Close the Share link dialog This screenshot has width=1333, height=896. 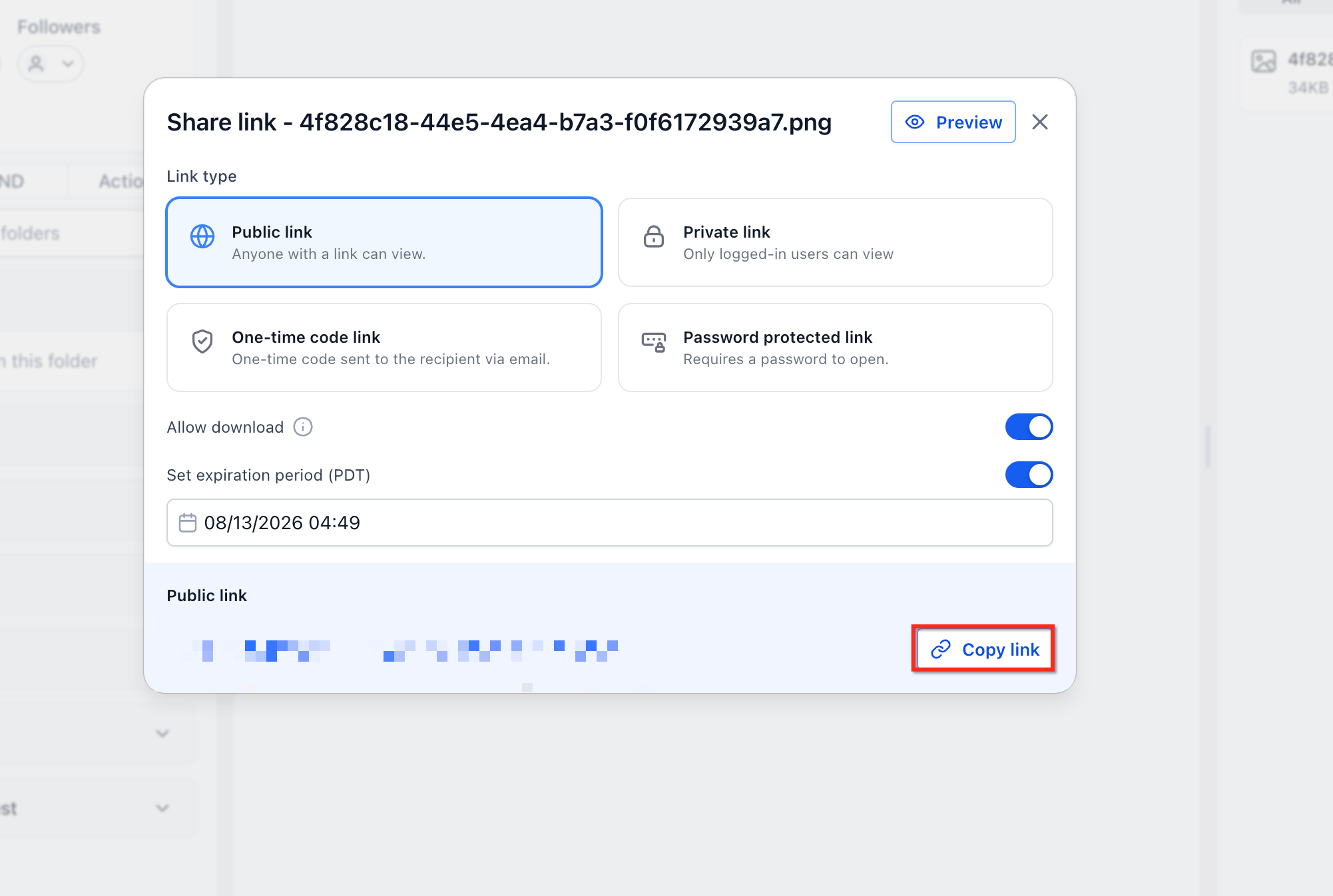tap(1039, 122)
